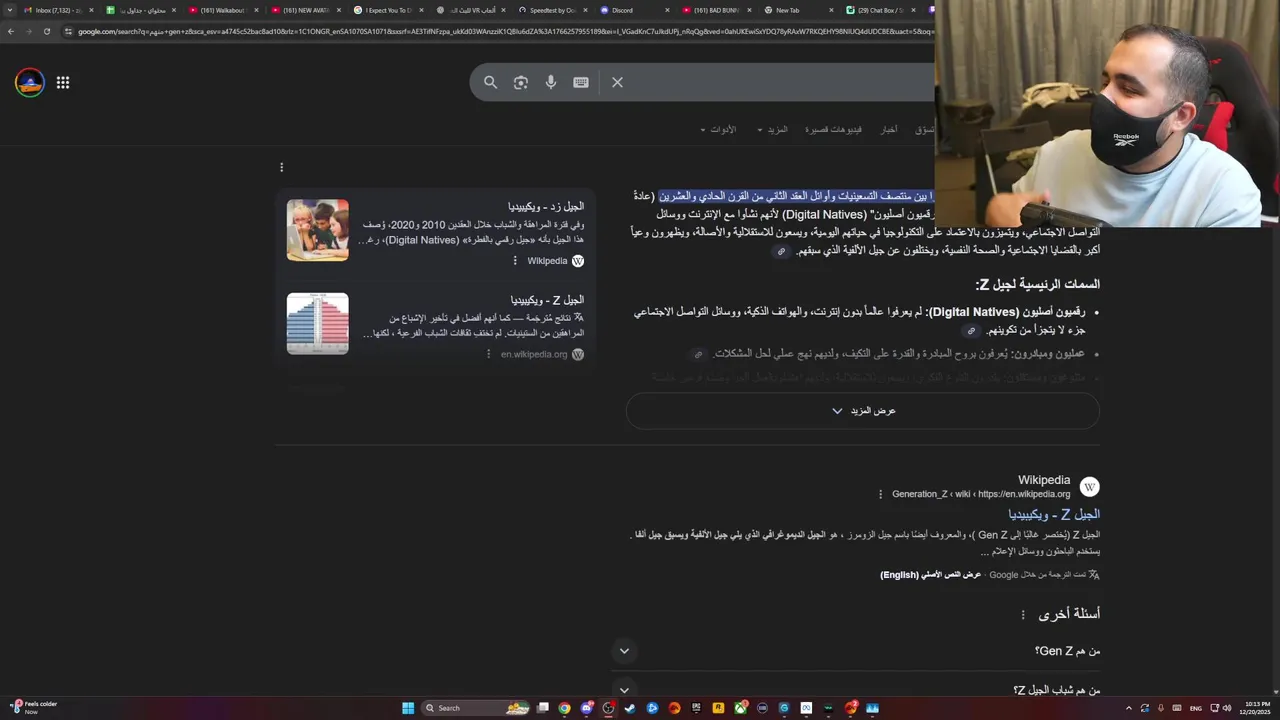Image resolution: width=1280 pixels, height=720 pixels.
Task: Click into the Google search text field
Action: pos(780,82)
